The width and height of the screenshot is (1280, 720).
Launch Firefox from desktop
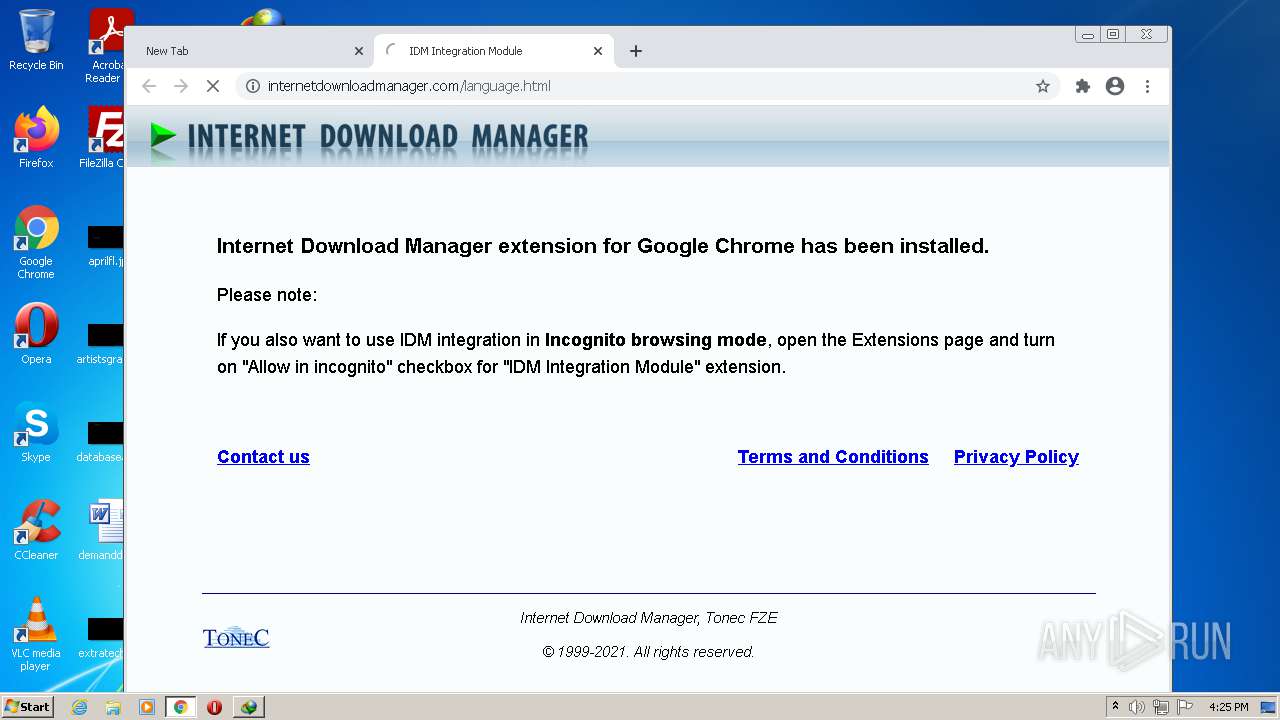coord(36,138)
